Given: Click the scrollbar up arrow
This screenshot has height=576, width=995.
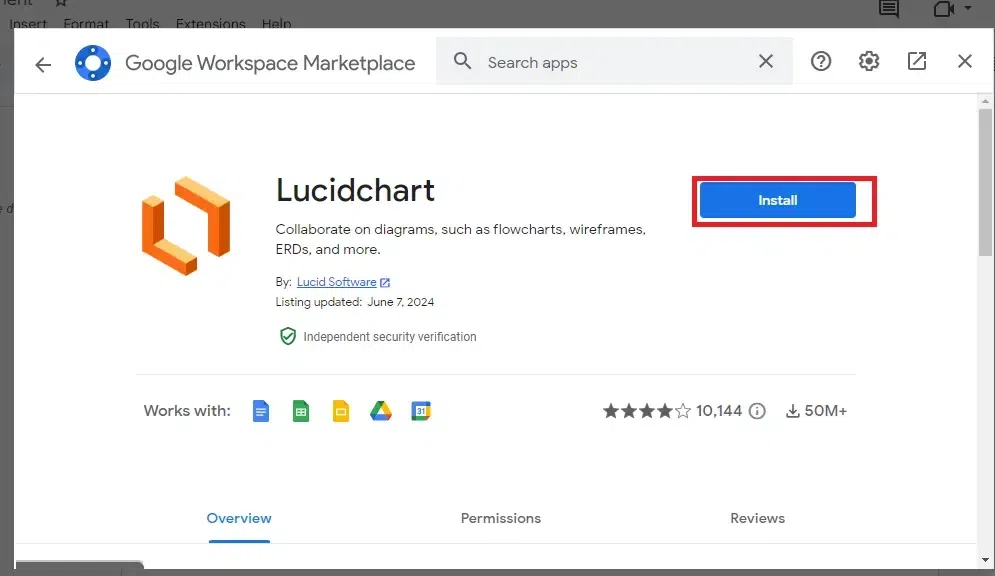Looking at the screenshot, I should coord(985,101).
